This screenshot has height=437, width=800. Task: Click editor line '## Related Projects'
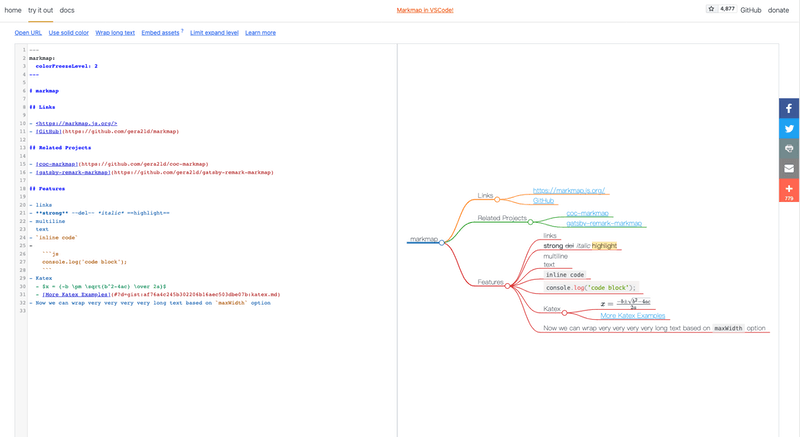click(x=60, y=148)
